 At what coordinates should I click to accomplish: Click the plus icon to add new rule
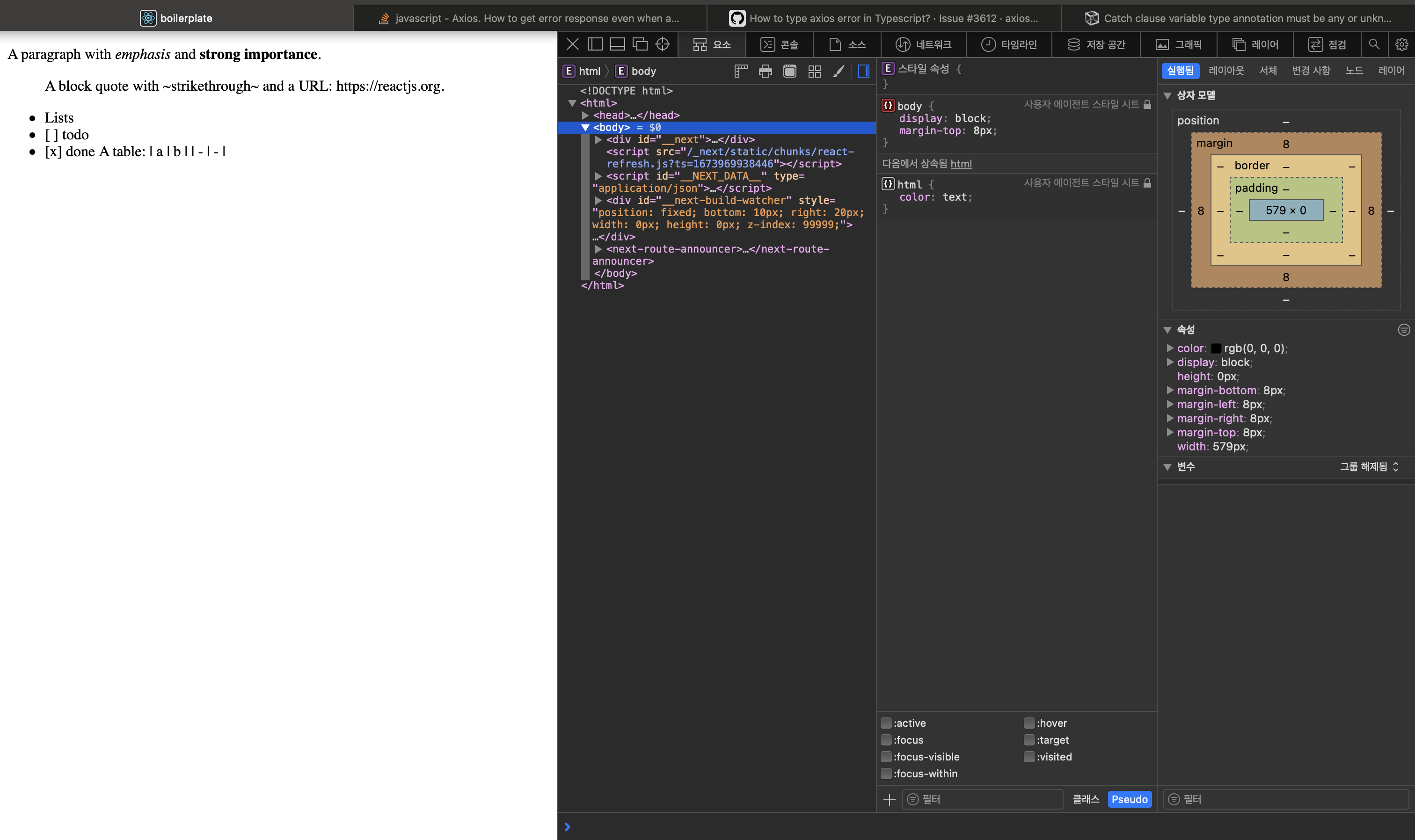tap(889, 799)
